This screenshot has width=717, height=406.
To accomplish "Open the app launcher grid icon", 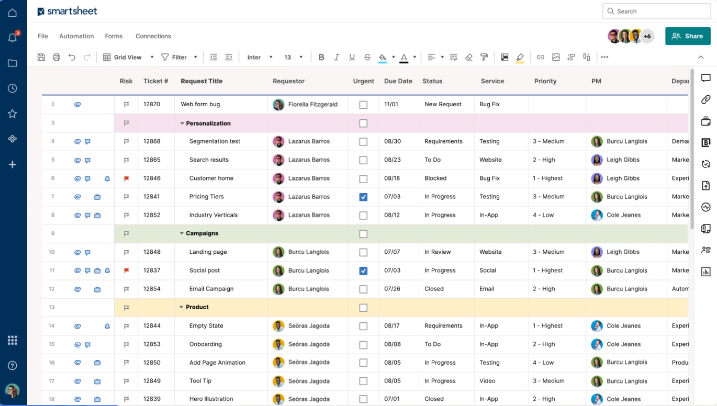I will (x=12, y=341).
